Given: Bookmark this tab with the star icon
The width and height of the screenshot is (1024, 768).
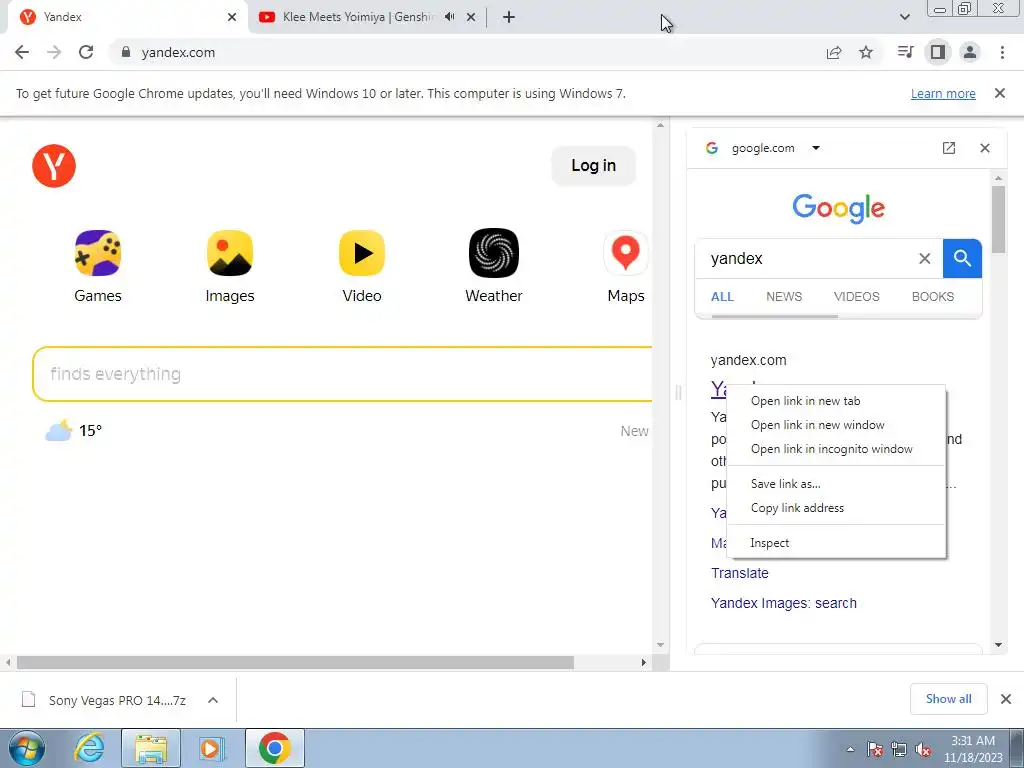Looking at the screenshot, I should 866,52.
